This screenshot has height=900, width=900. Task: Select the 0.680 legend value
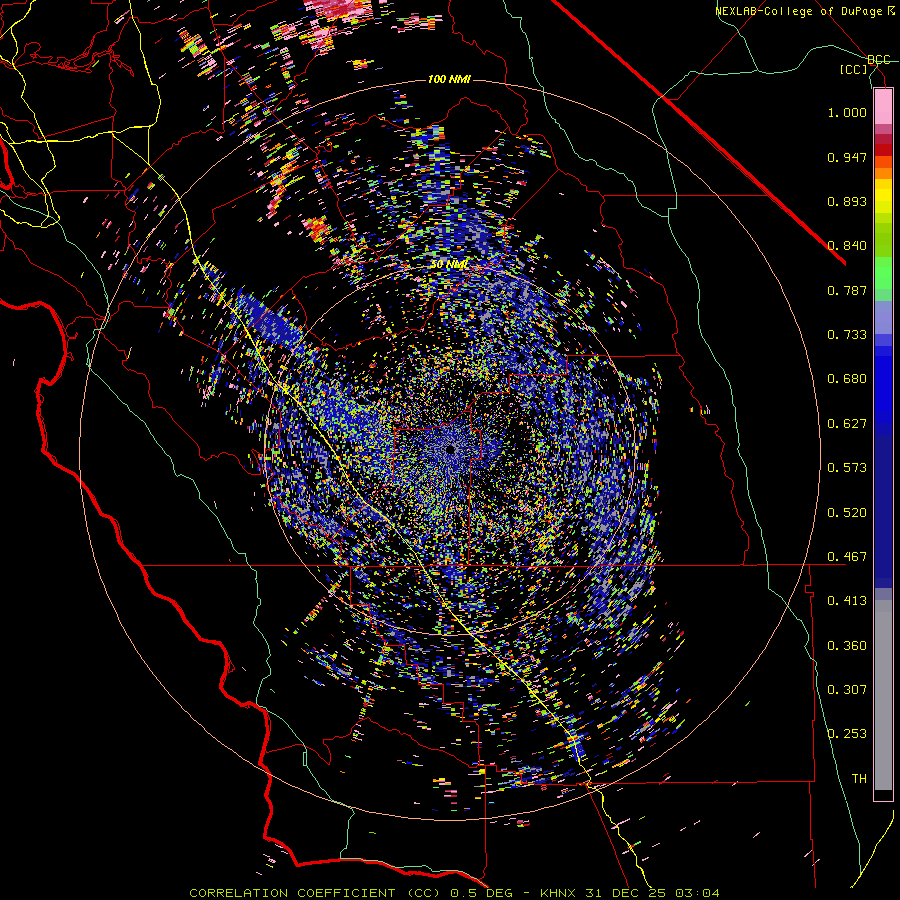pyautogui.click(x=847, y=379)
